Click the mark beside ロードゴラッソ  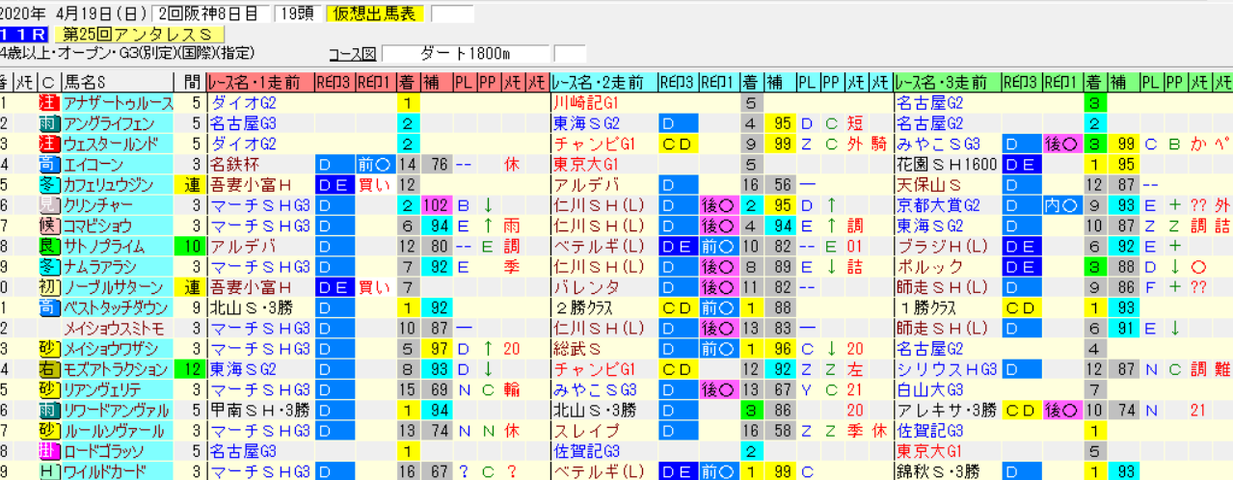[x=47, y=451]
